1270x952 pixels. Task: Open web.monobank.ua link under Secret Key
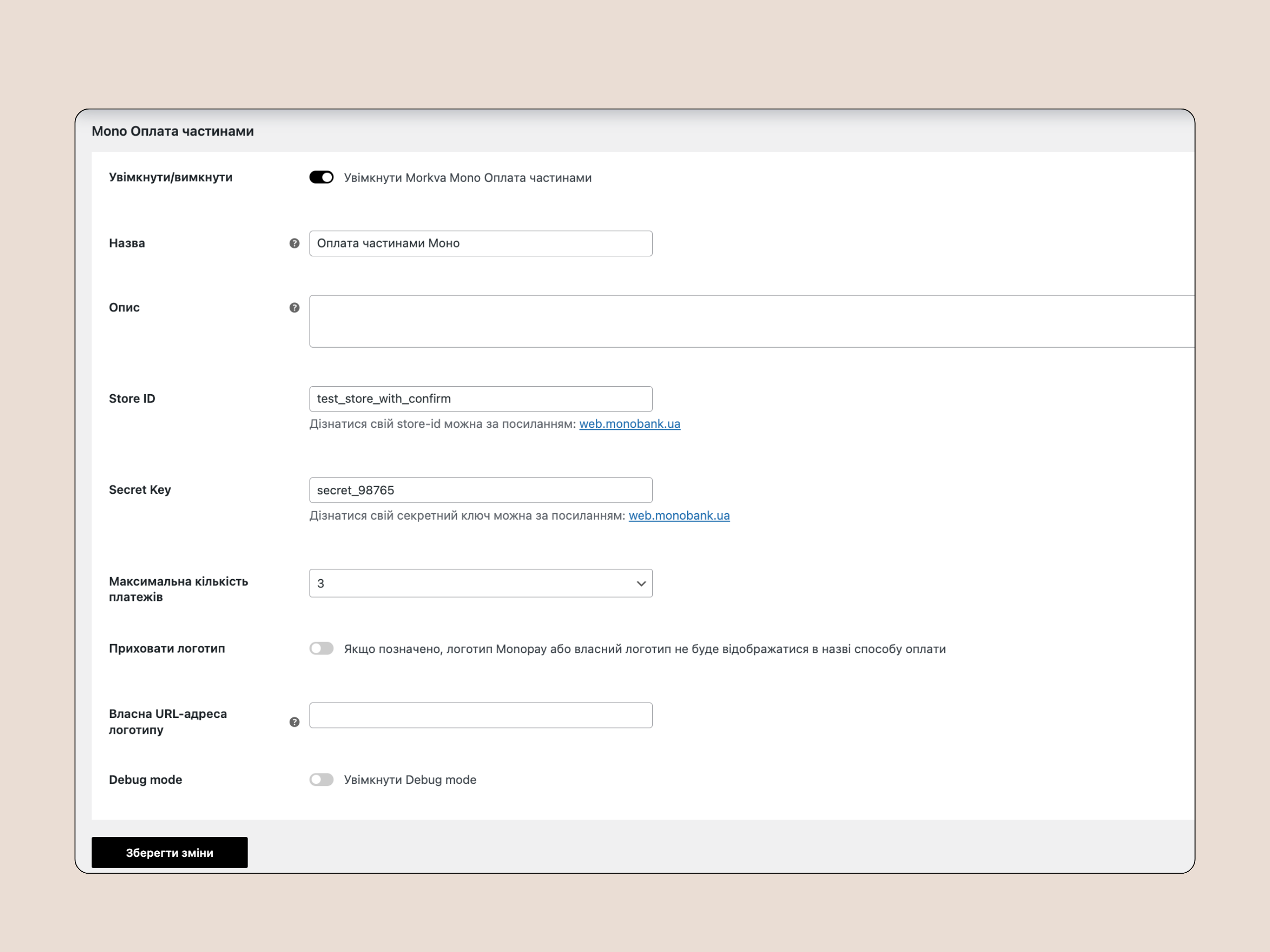[679, 515]
